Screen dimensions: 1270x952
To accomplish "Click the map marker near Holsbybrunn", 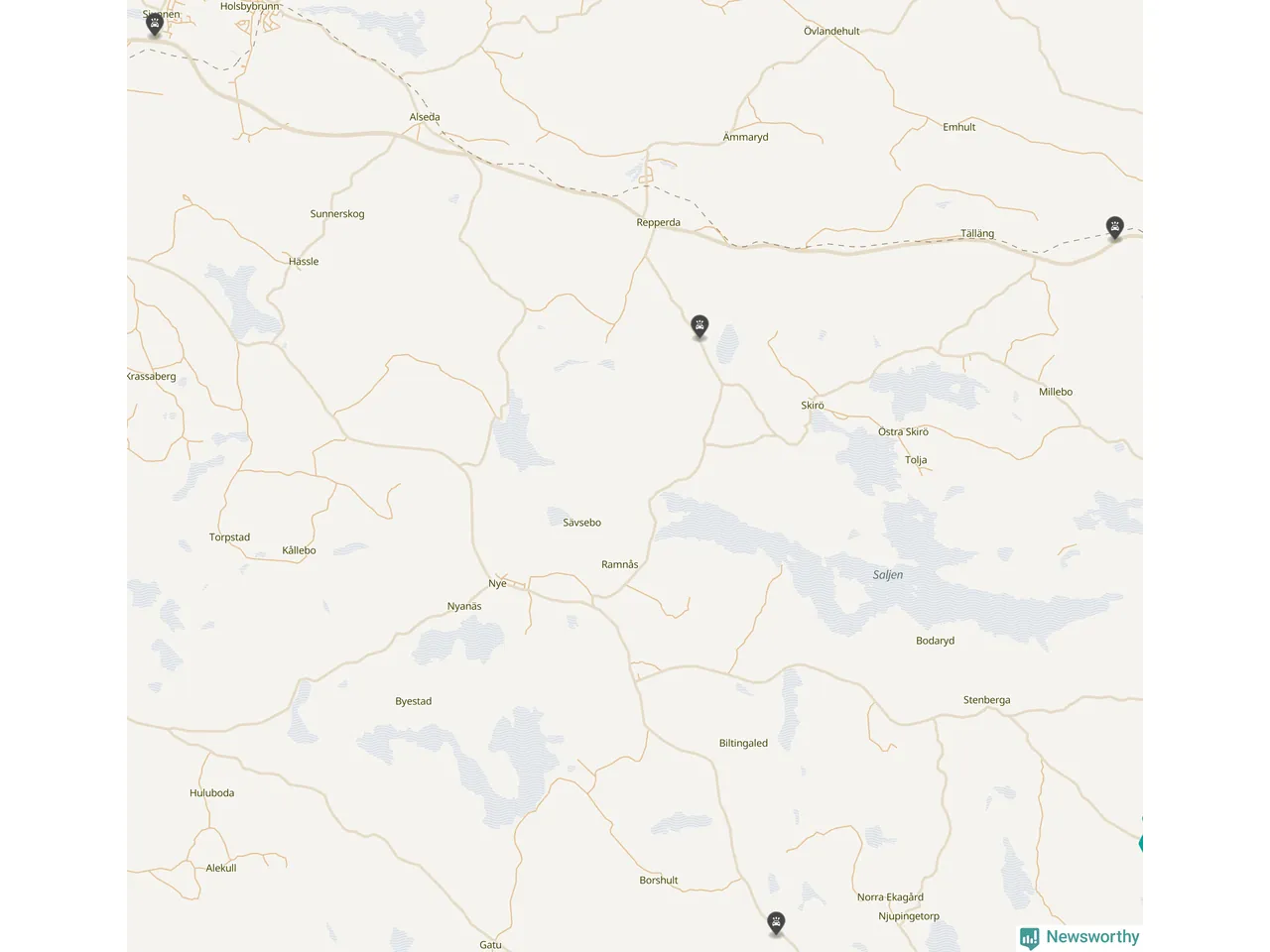I will pyautogui.click(x=154, y=24).
